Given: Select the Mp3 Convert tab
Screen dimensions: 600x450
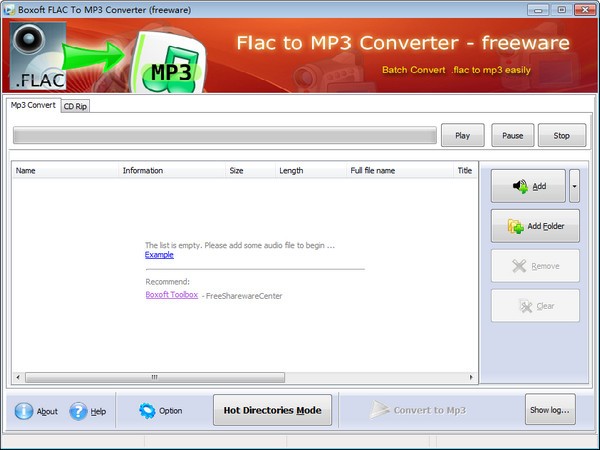Looking at the screenshot, I should [33, 105].
